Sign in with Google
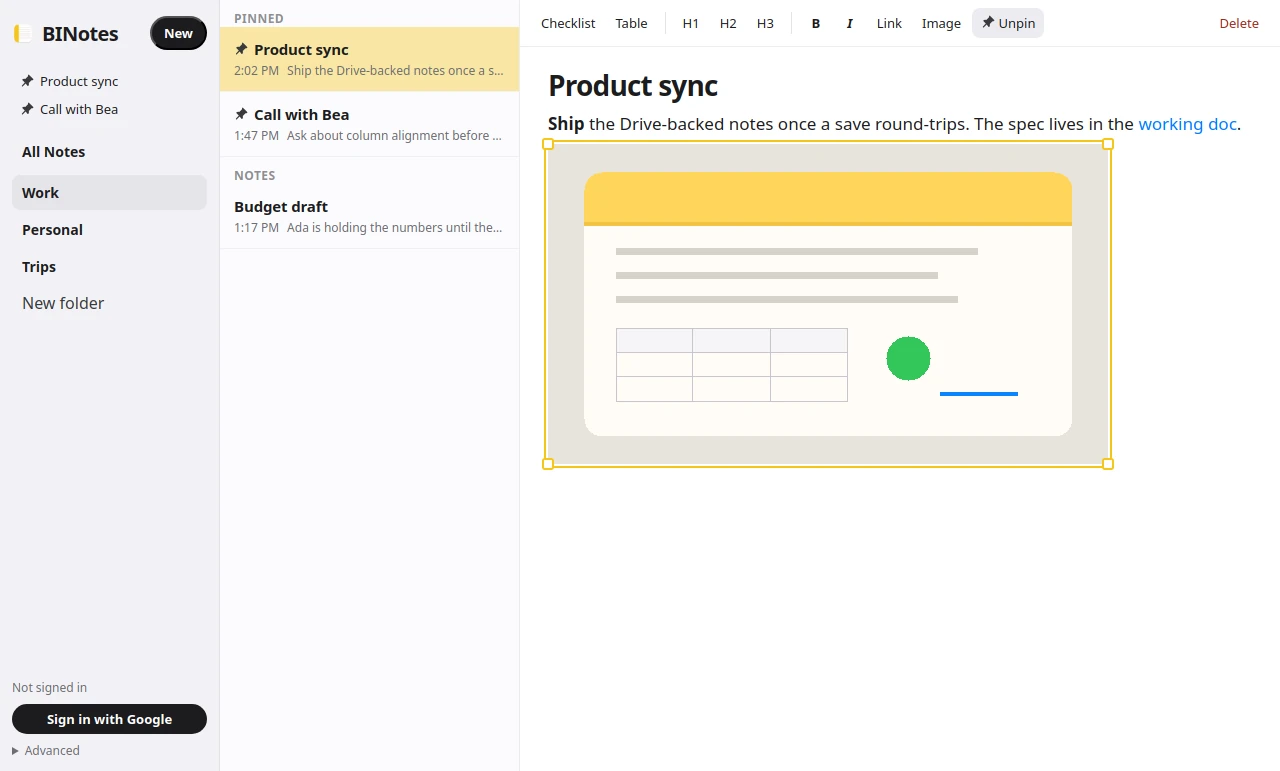 pyautogui.click(x=109, y=719)
